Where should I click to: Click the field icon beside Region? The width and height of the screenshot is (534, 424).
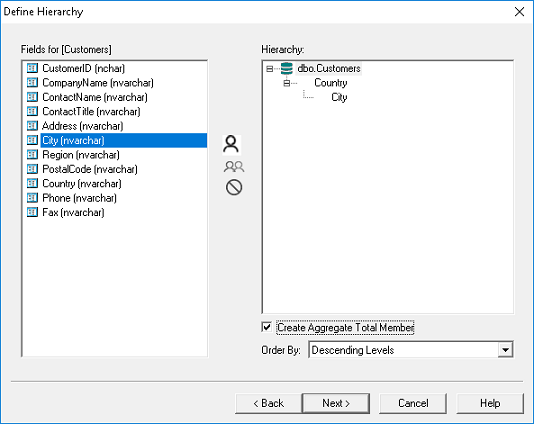coord(32,155)
